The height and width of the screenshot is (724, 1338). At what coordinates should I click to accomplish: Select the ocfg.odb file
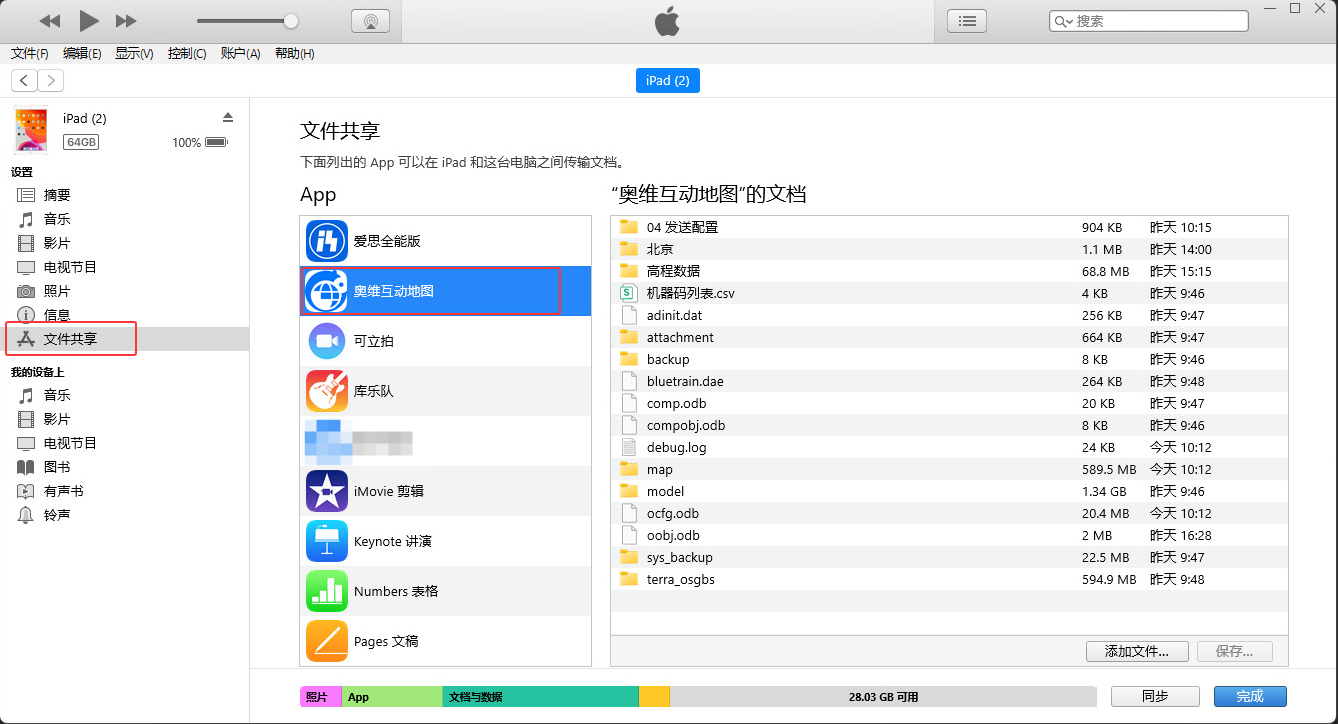tap(949, 513)
